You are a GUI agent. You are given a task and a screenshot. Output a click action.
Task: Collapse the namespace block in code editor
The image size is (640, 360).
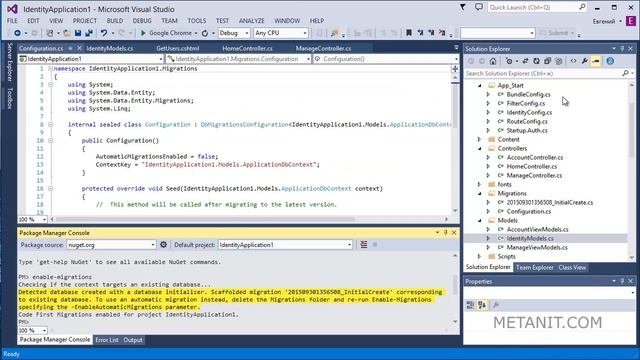[51, 69]
